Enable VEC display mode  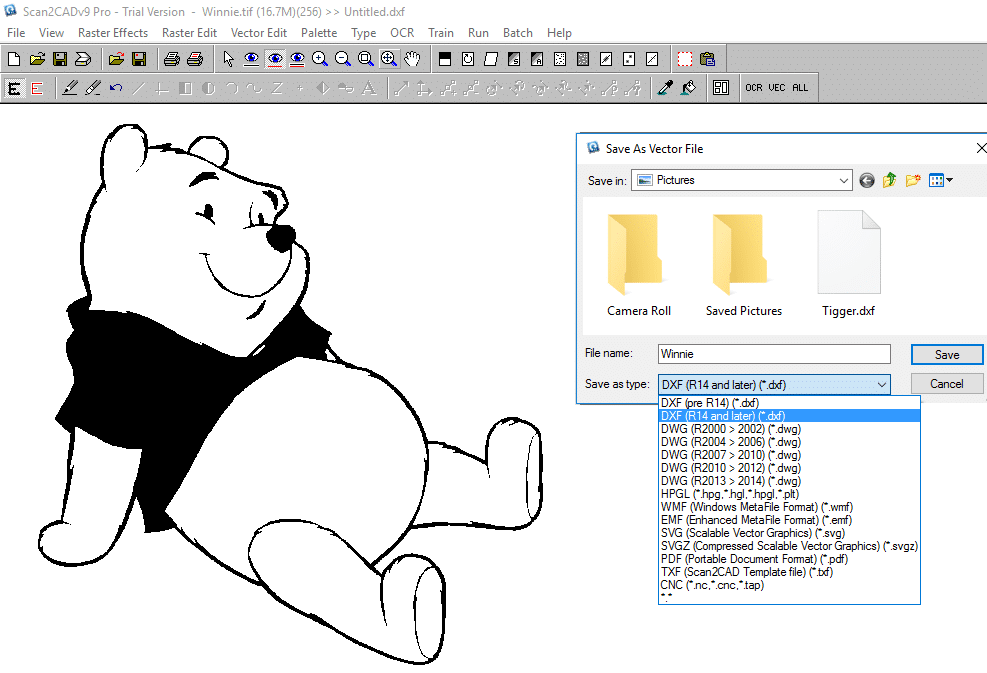[x=776, y=87]
